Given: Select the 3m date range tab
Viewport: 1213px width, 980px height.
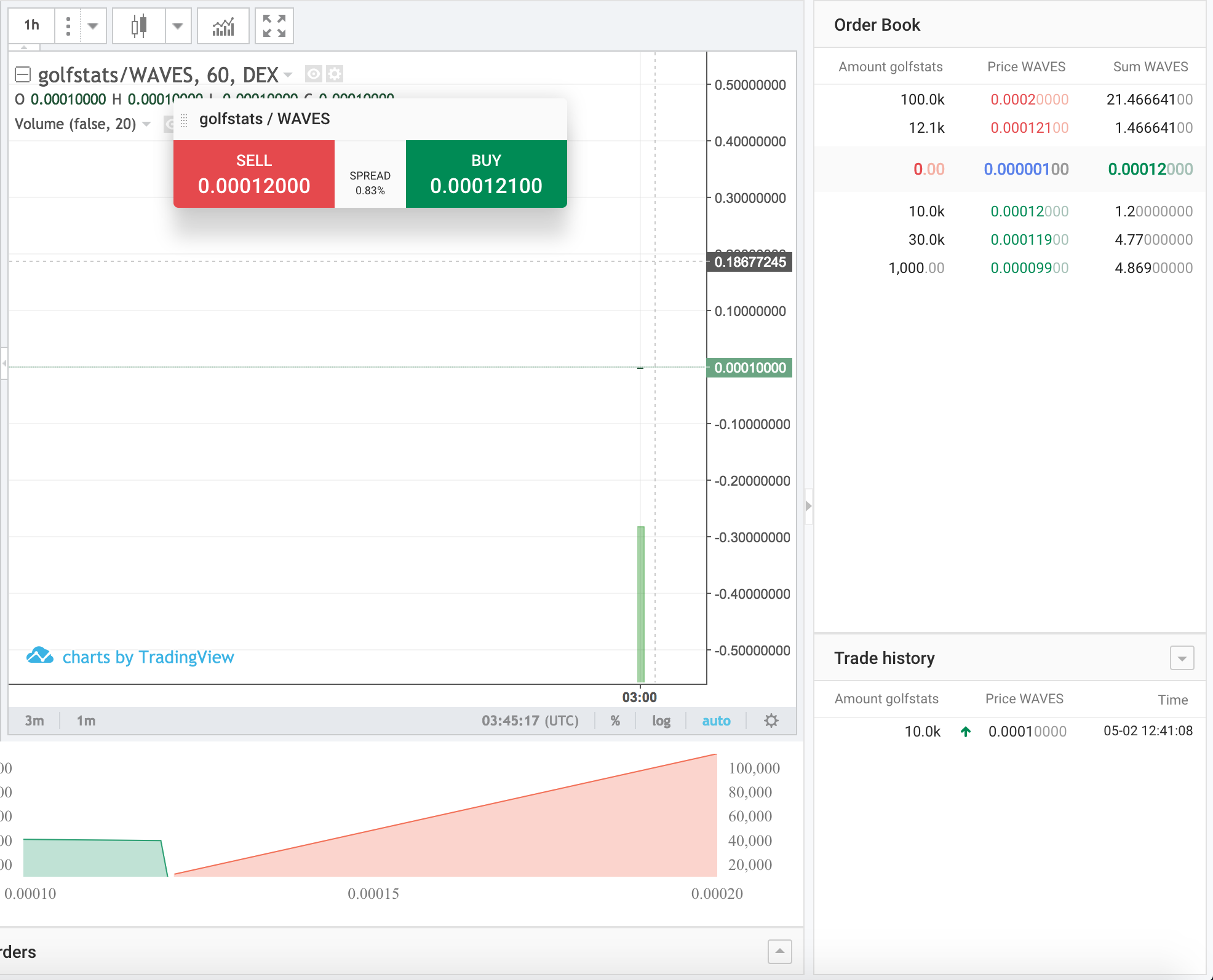Looking at the screenshot, I should [x=34, y=721].
